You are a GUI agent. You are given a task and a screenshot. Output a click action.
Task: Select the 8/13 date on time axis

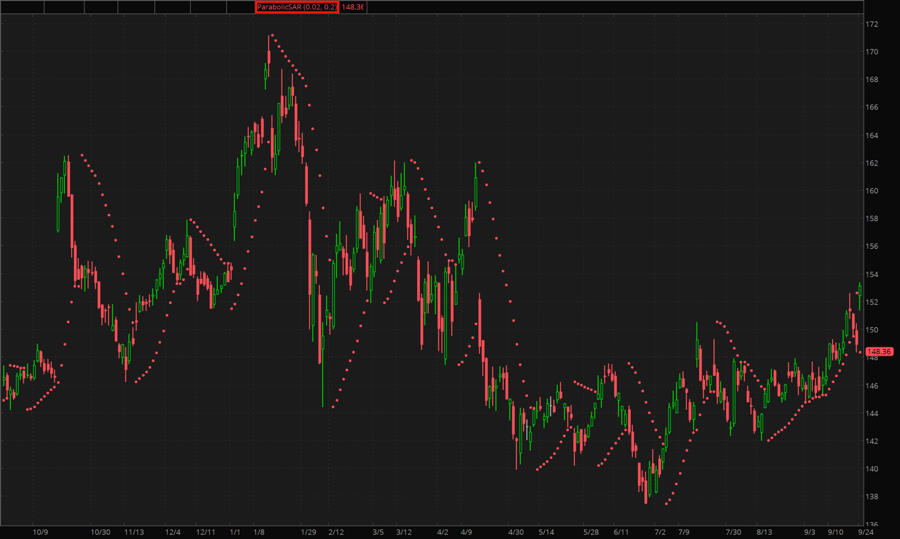click(765, 532)
